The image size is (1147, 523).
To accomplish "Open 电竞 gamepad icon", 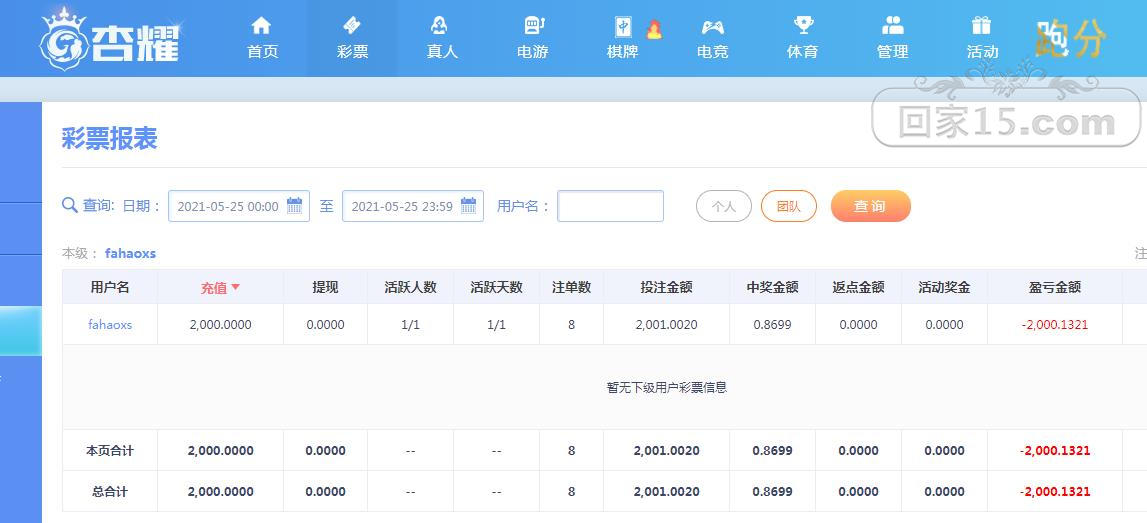I will point(712,28).
